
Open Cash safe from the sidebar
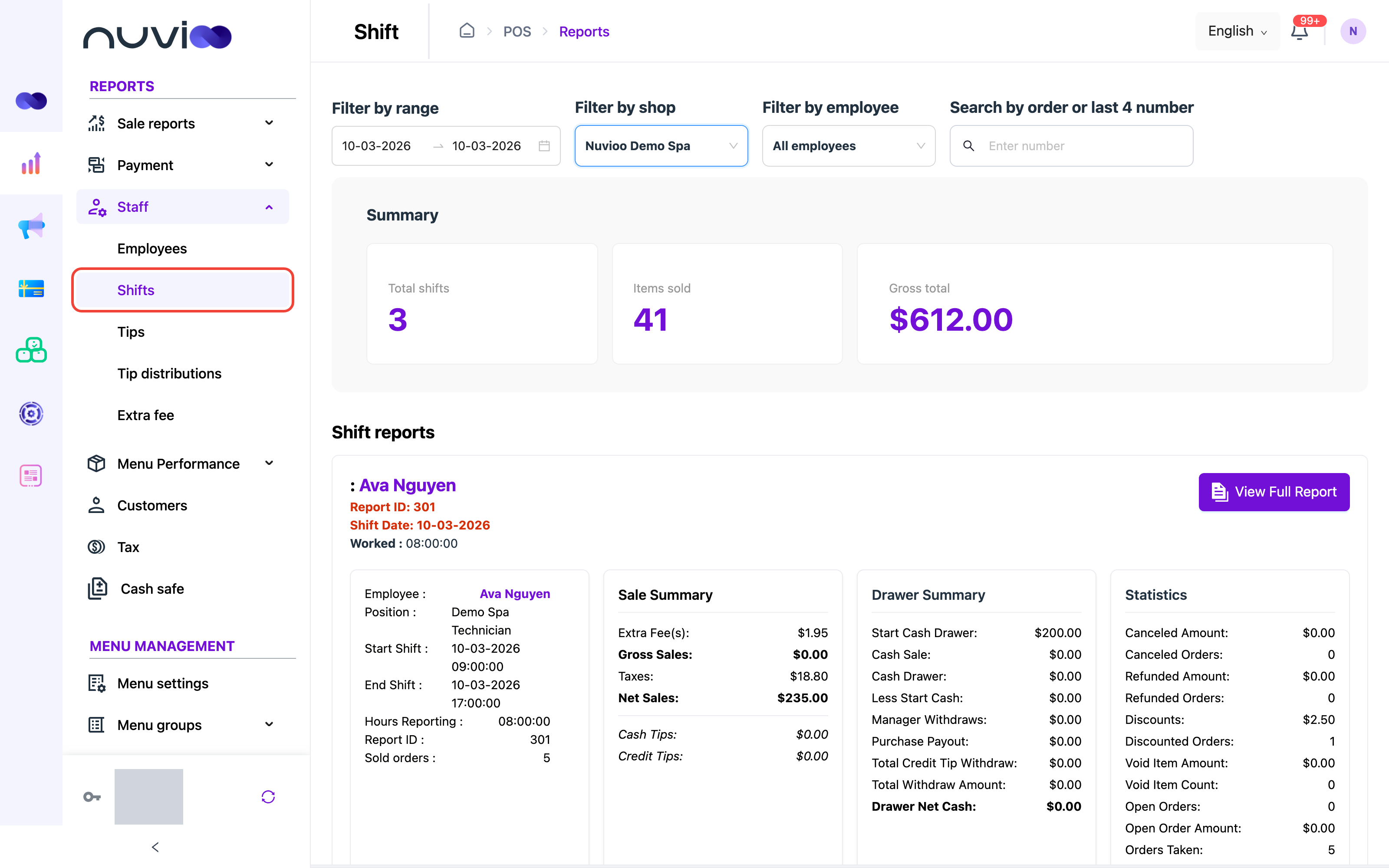(x=152, y=589)
